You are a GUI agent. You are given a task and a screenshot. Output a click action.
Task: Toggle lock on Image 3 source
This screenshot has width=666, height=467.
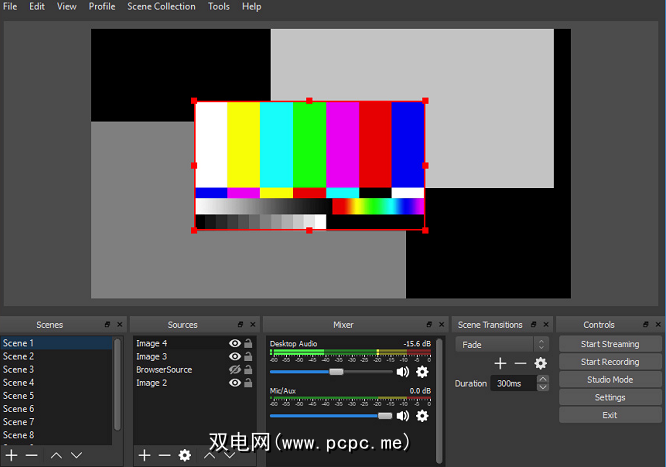click(248, 357)
